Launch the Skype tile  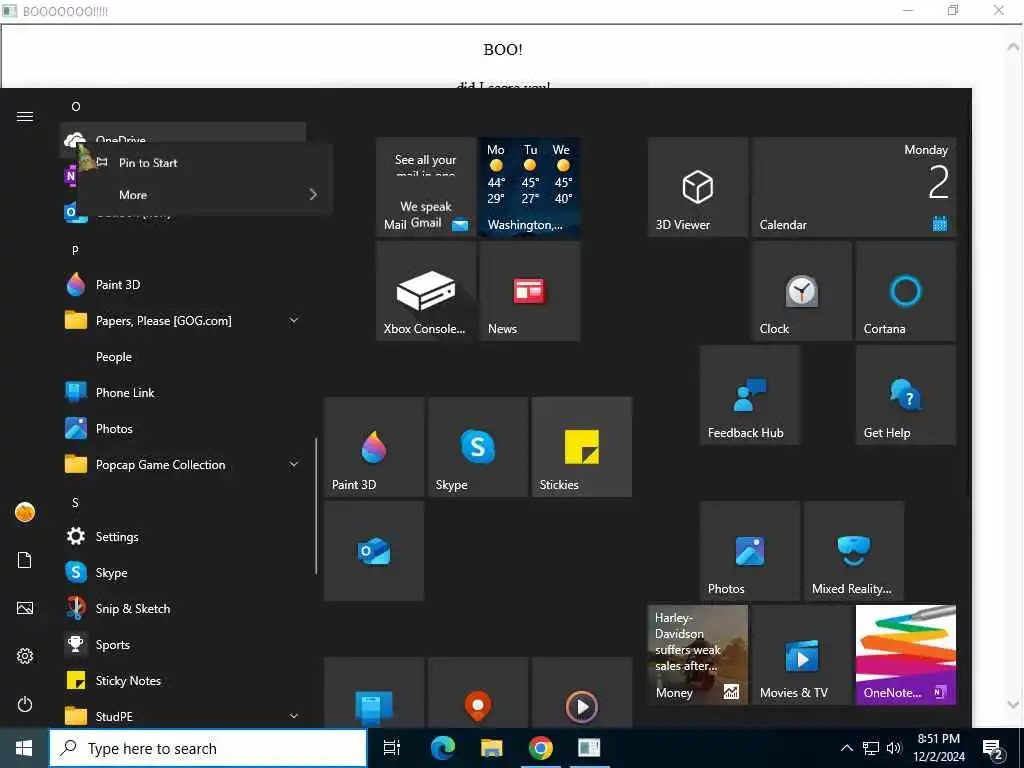point(477,447)
